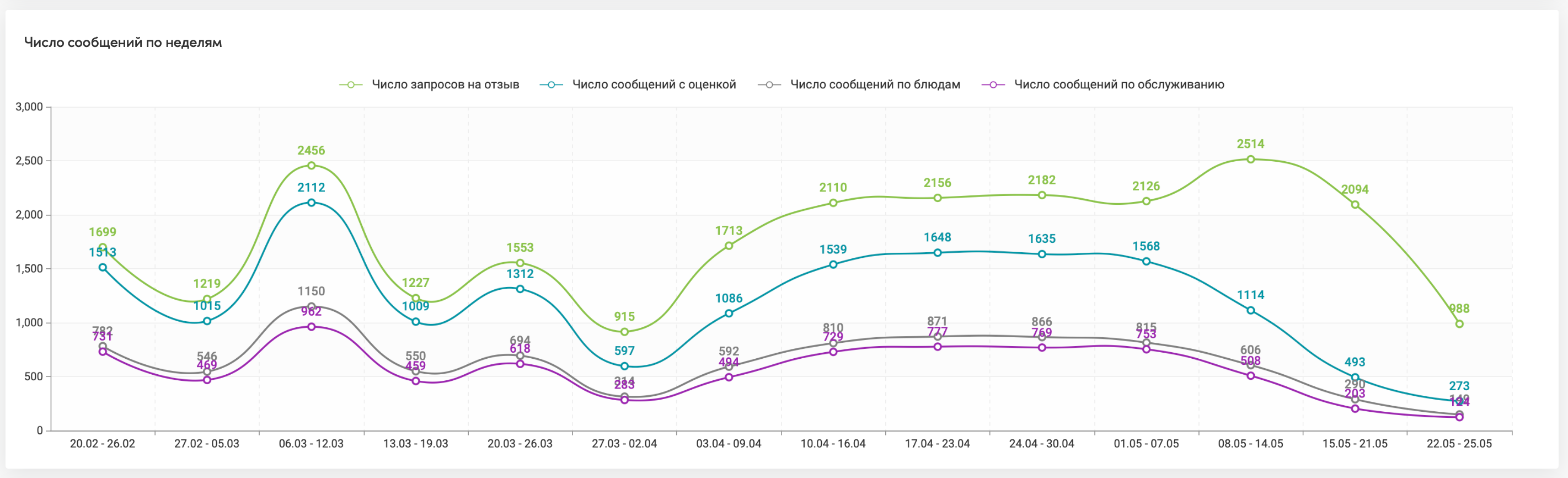Click the teal point marker valued 1312
1568x478 pixels.
click(520, 289)
